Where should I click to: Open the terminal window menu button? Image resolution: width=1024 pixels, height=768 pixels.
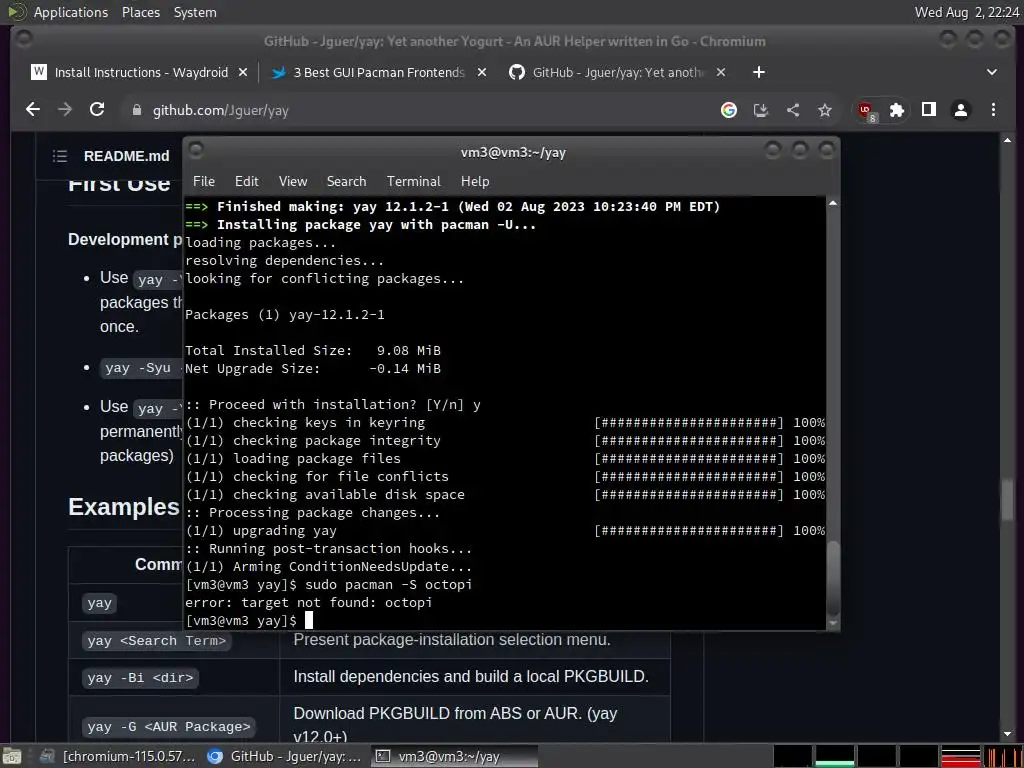196,150
